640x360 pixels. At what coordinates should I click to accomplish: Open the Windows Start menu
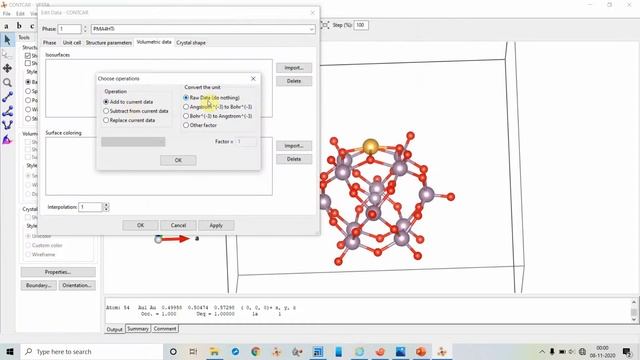10,351
